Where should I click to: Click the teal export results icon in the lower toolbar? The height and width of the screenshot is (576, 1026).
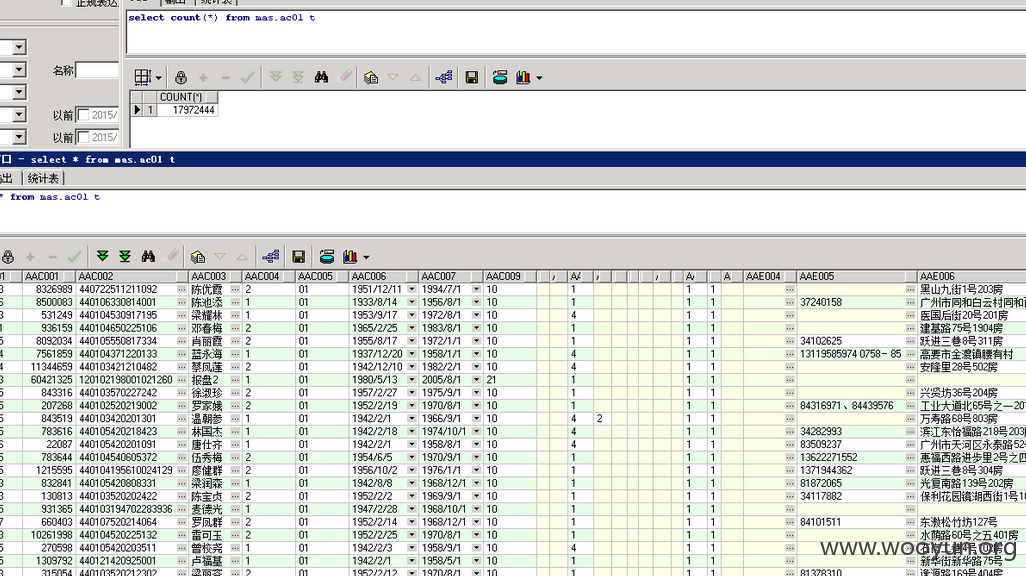(x=327, y=257)
